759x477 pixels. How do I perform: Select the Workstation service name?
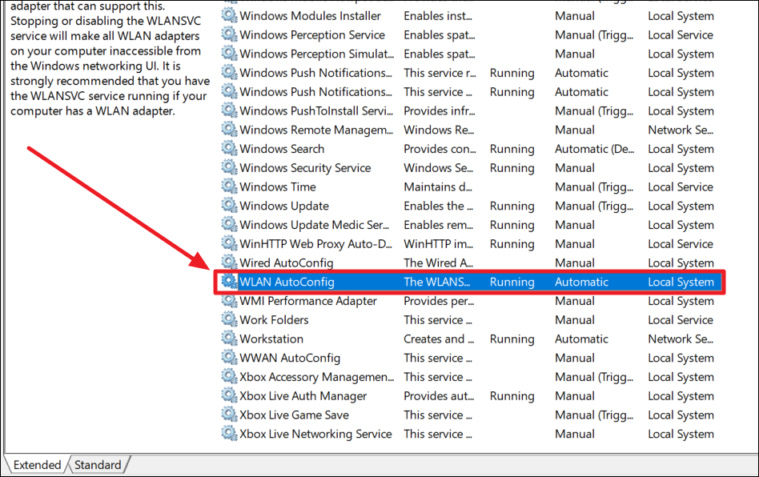[x=272, y=339]
